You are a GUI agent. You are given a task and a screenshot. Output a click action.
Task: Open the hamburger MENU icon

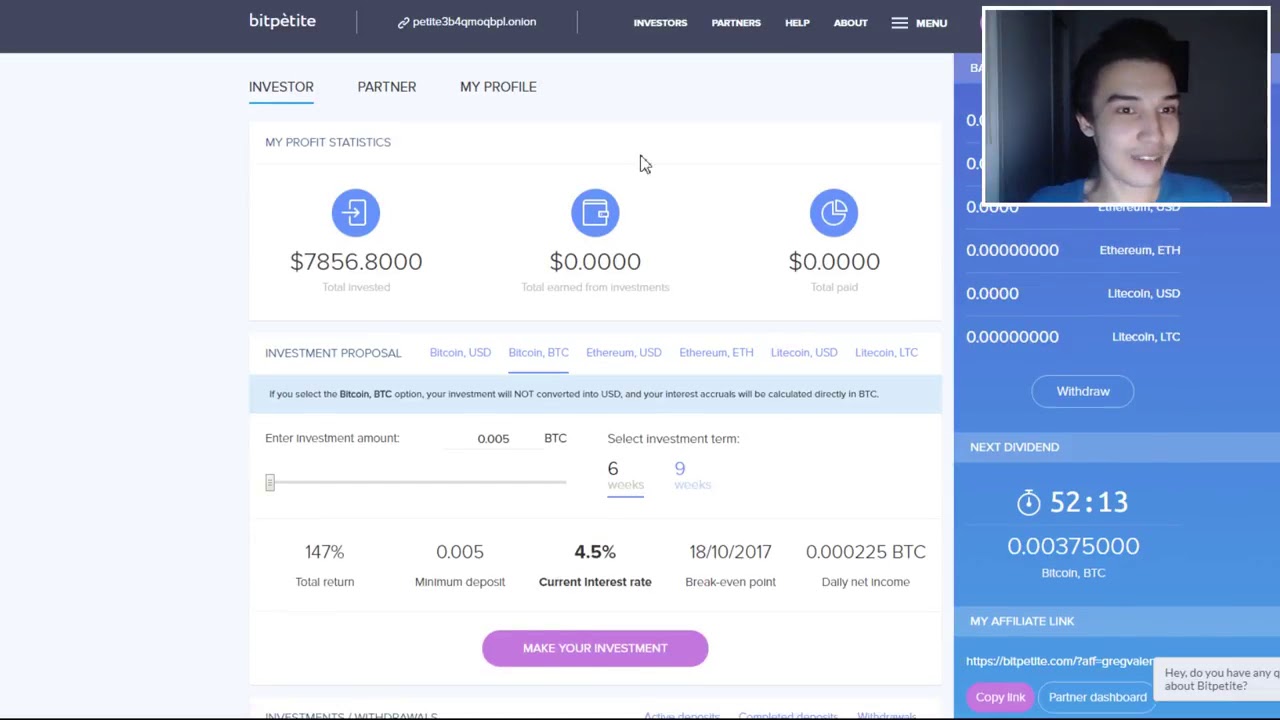pyautogui.click(x=899, y=23)
